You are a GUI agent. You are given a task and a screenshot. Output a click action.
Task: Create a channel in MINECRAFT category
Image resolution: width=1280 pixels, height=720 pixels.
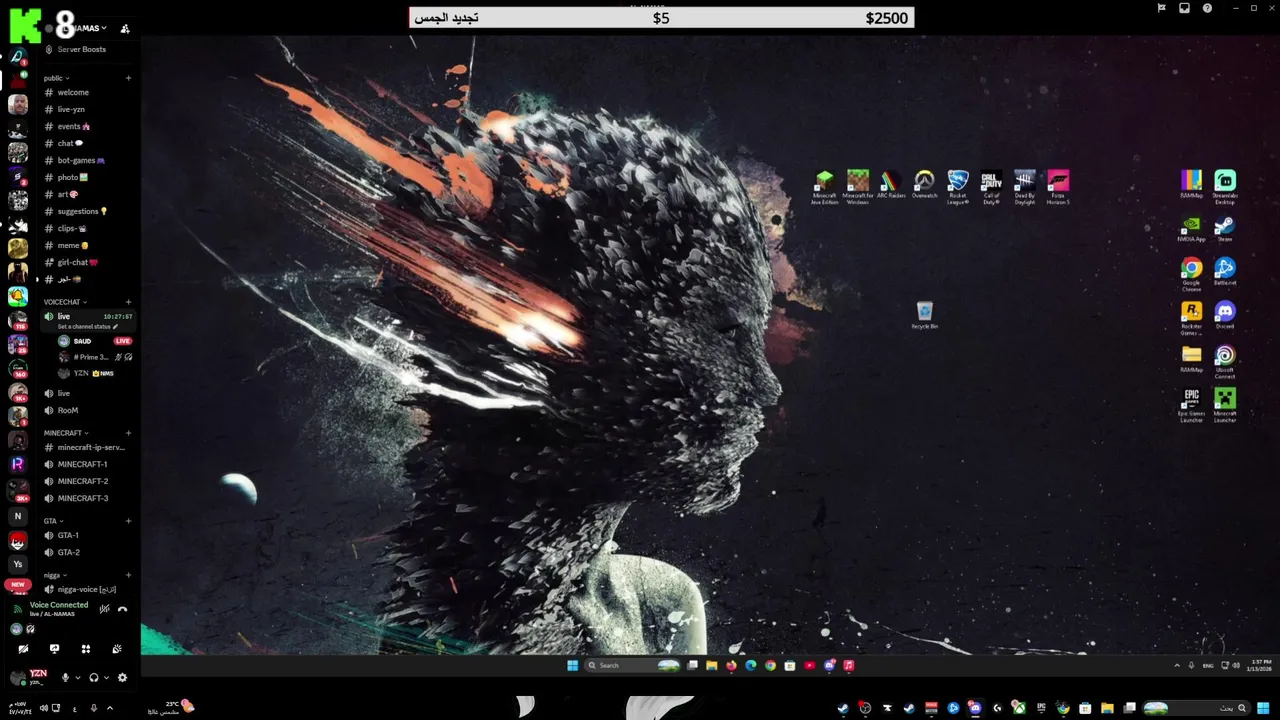128,433
